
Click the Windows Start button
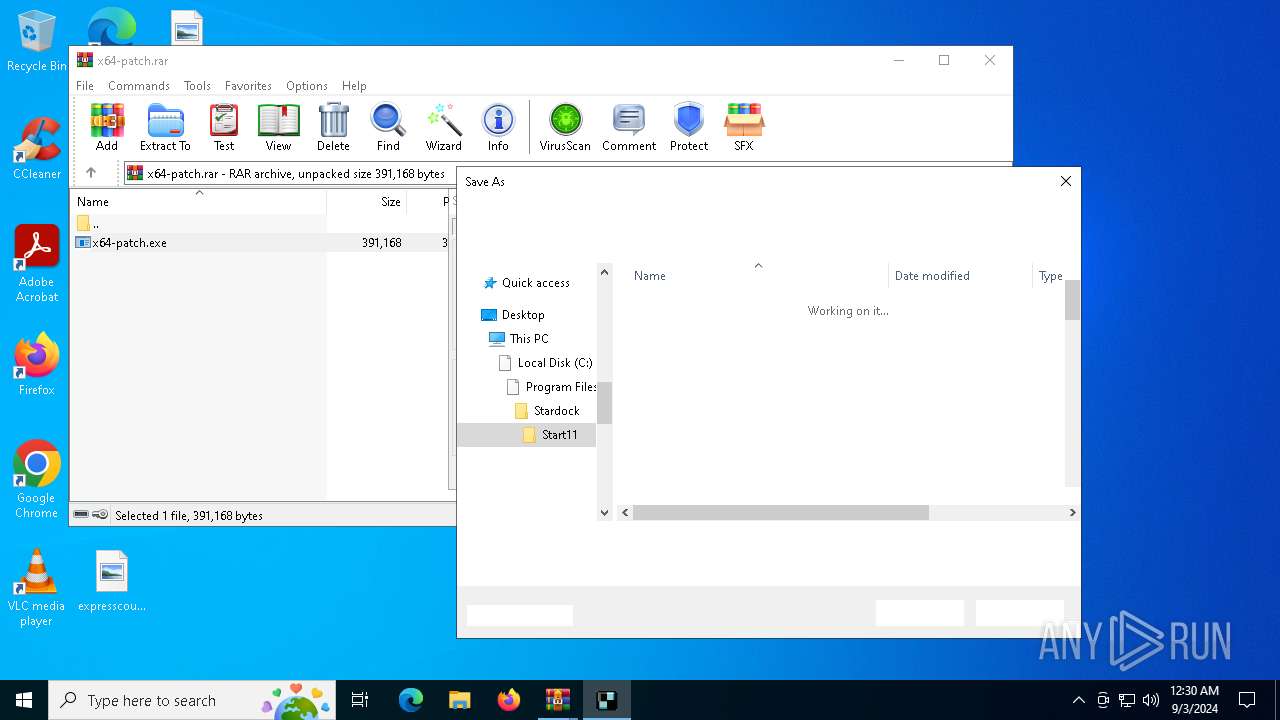tap(24, 700)
